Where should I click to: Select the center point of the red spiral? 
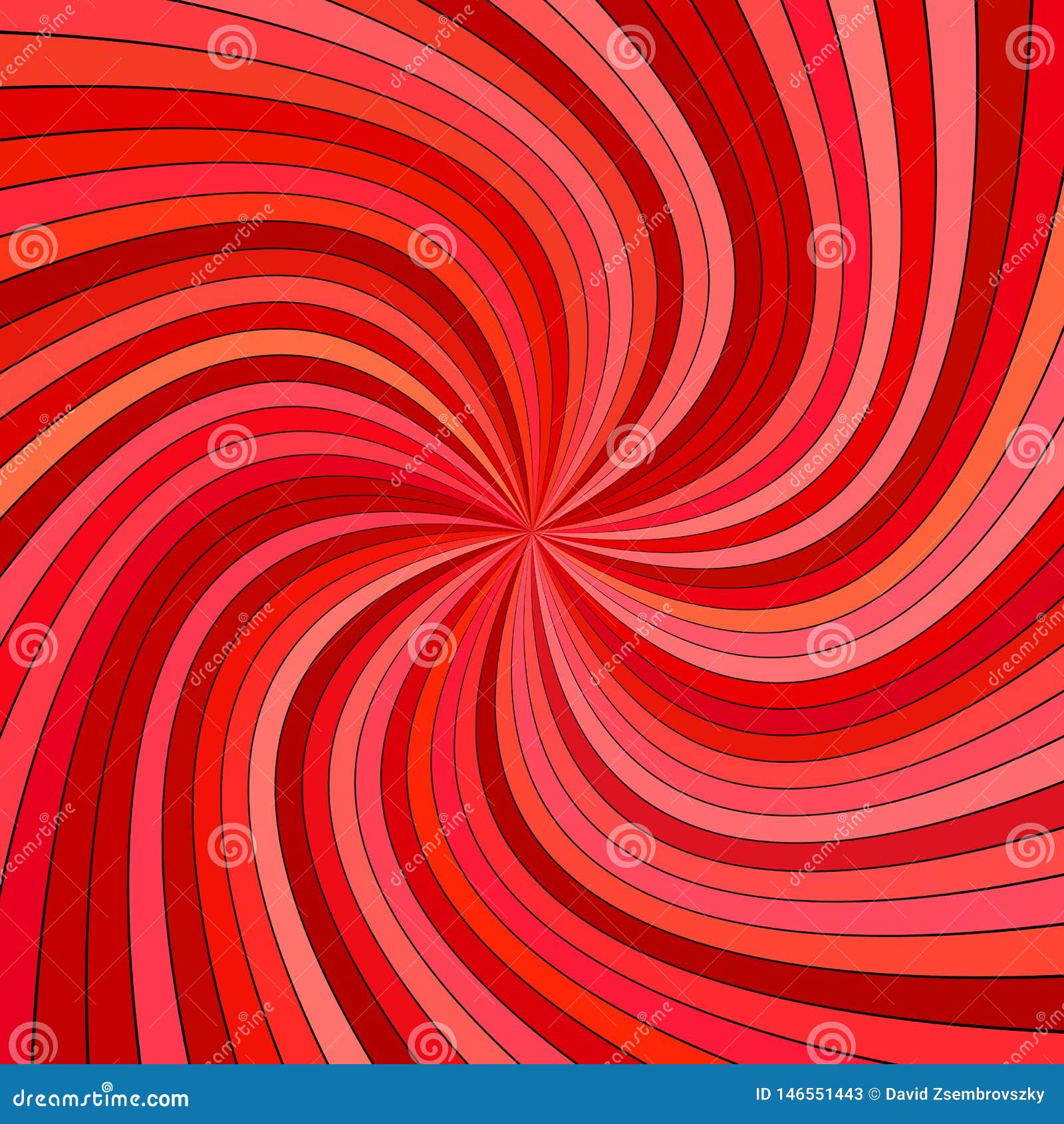535,532
